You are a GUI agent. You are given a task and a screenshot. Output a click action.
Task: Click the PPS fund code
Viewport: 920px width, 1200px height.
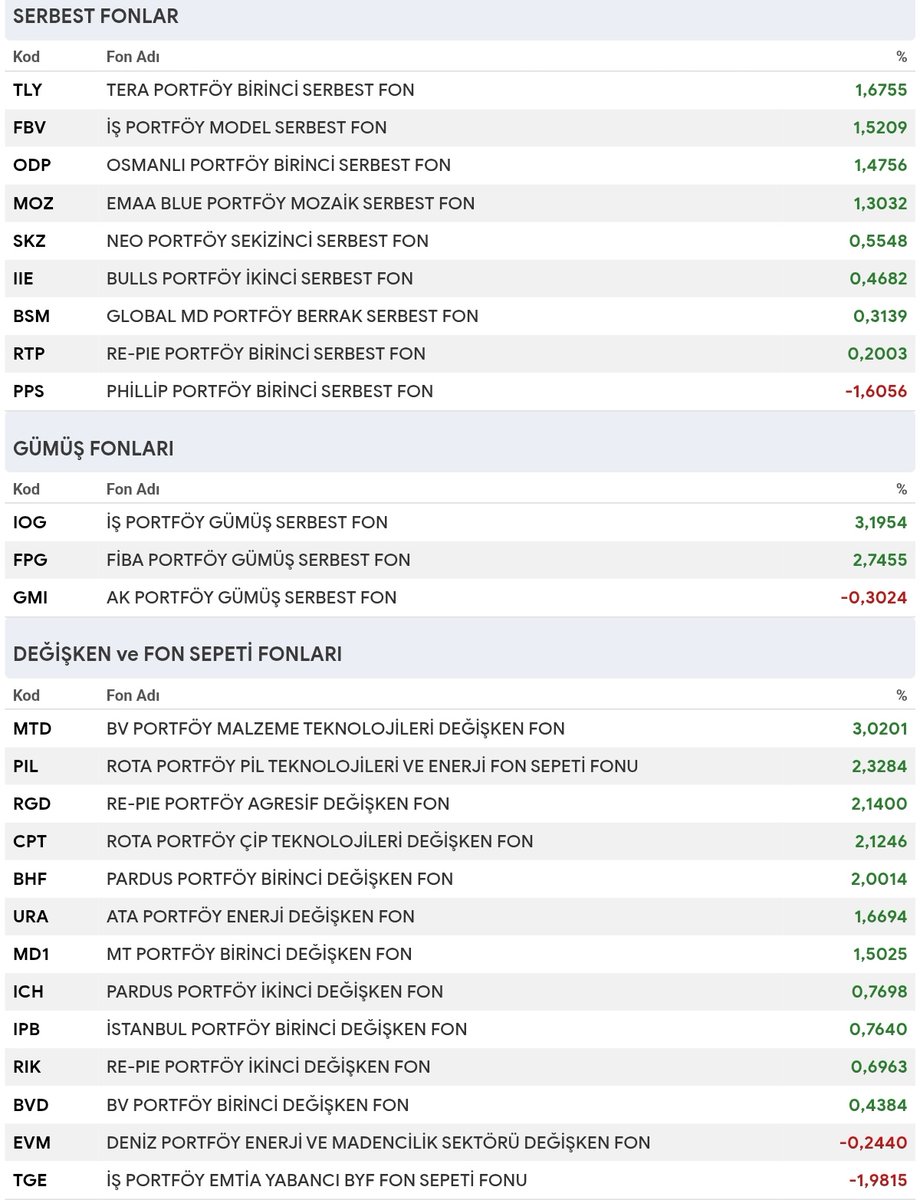(x=29, y=391)
